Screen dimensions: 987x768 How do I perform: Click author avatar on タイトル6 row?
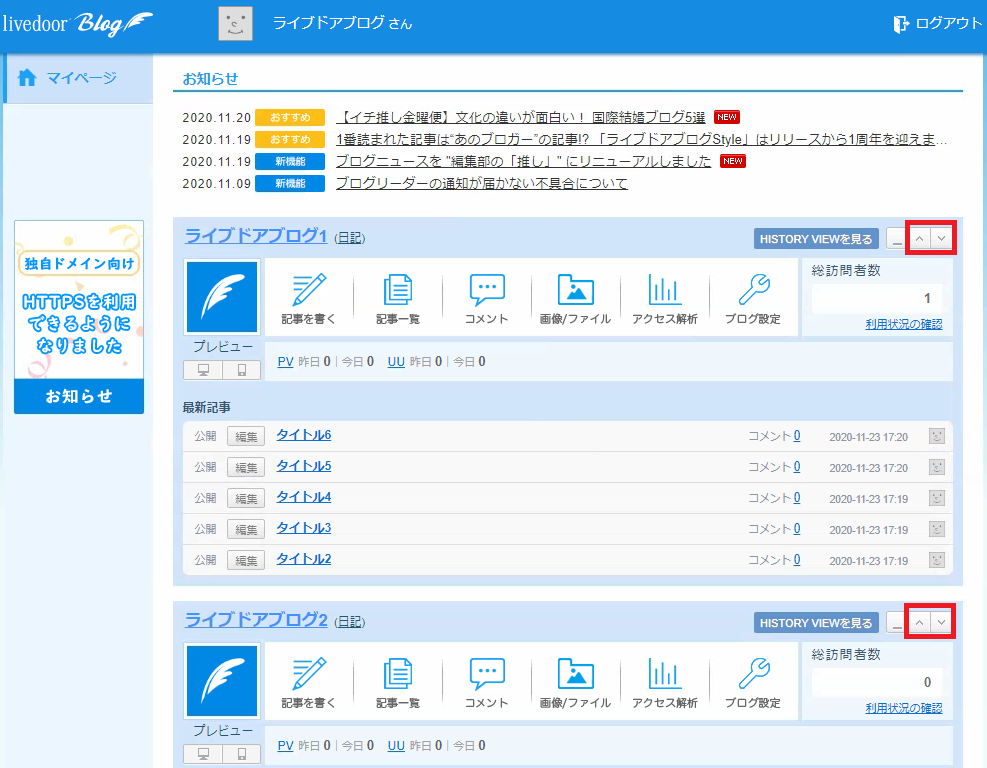pos(937,436)
